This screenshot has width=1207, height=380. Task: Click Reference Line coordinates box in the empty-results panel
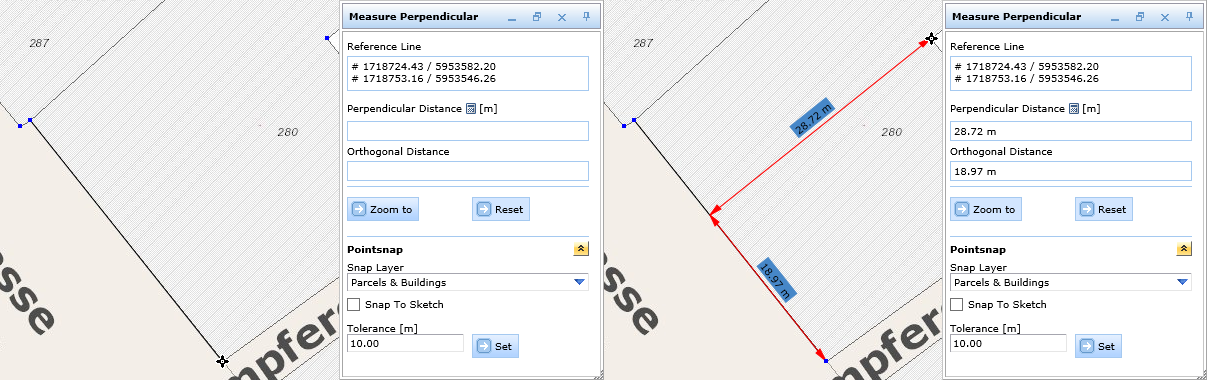pyautogui.click(x=468, y=73)
